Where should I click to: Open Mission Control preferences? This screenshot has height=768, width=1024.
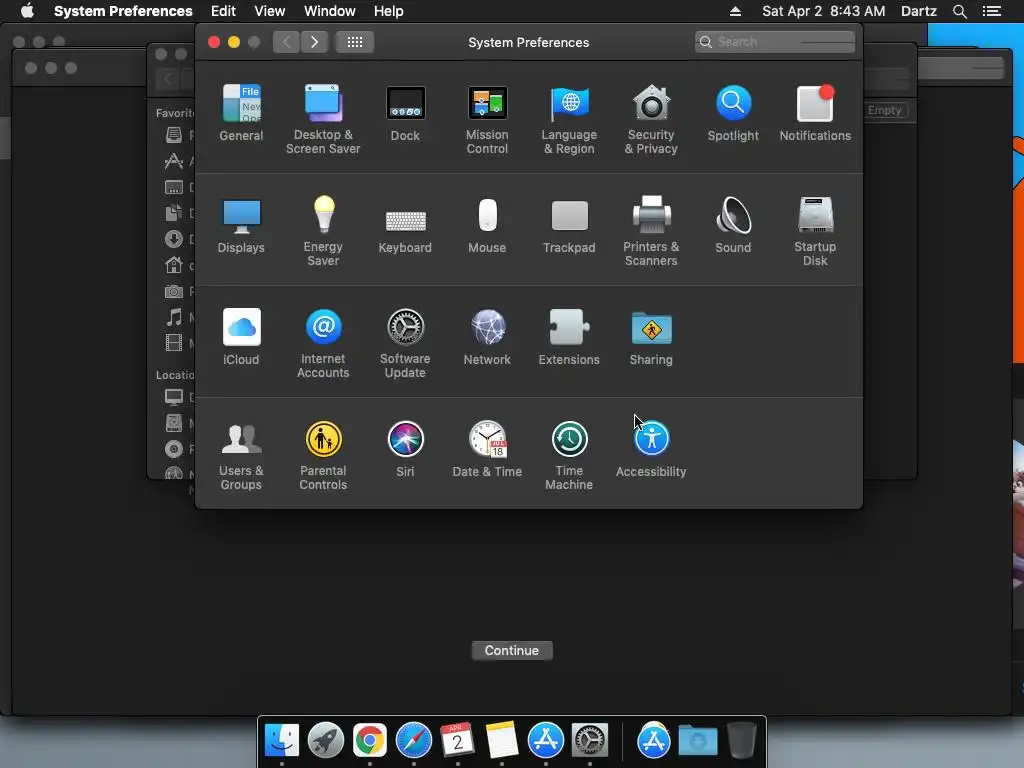point(487,119)
